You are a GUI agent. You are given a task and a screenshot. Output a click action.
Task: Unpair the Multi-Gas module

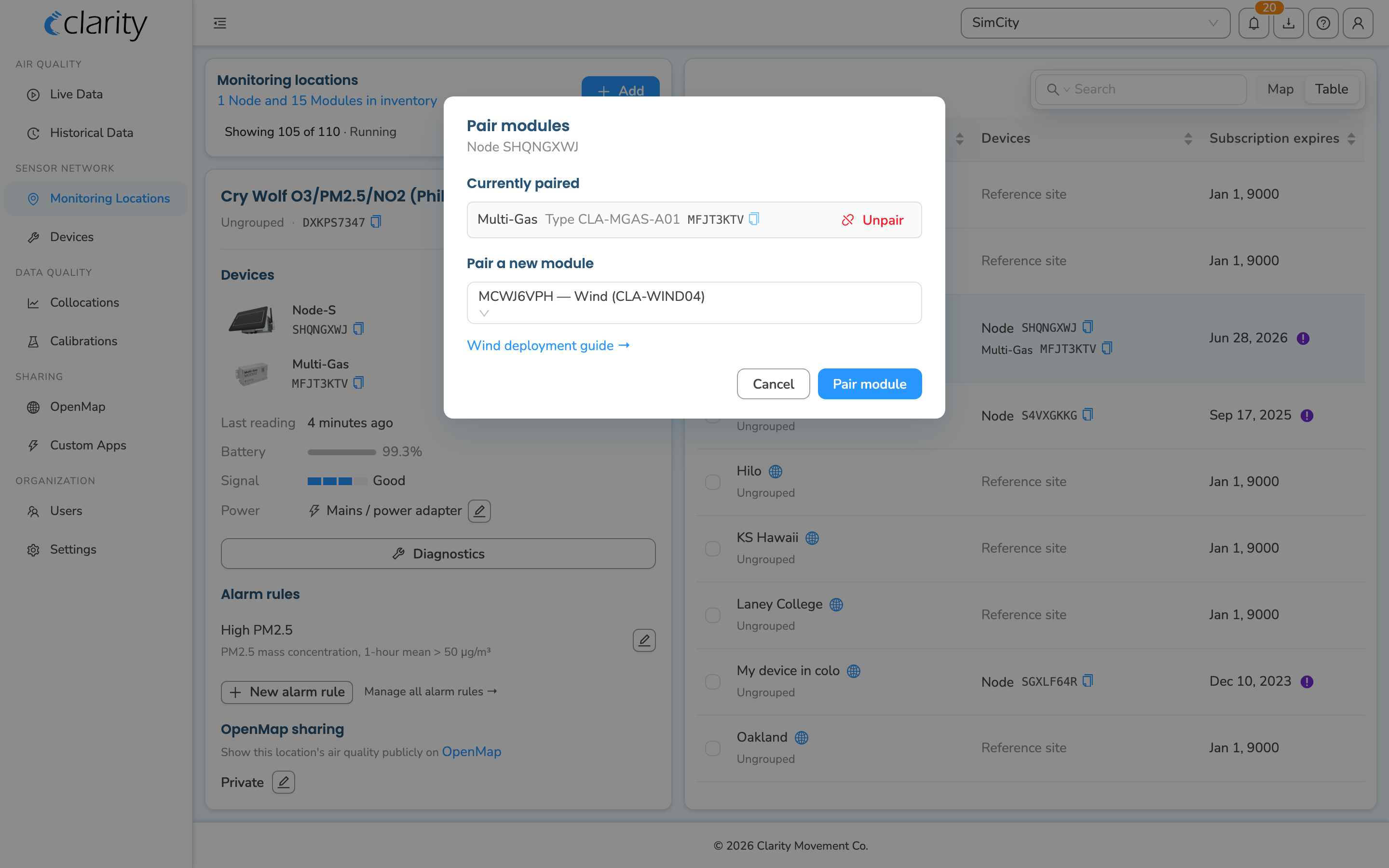(x=872, y=220)
